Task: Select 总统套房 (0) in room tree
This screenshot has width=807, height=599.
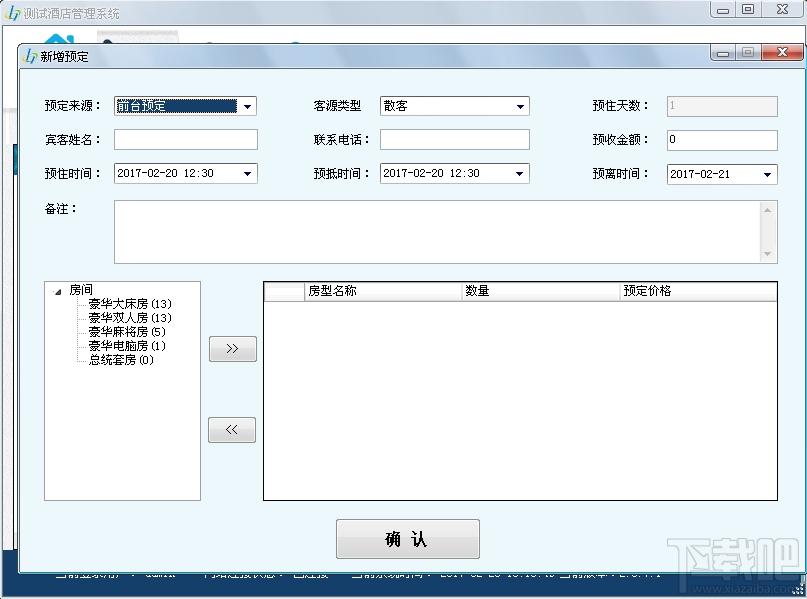Action: (x=121, y=360)
